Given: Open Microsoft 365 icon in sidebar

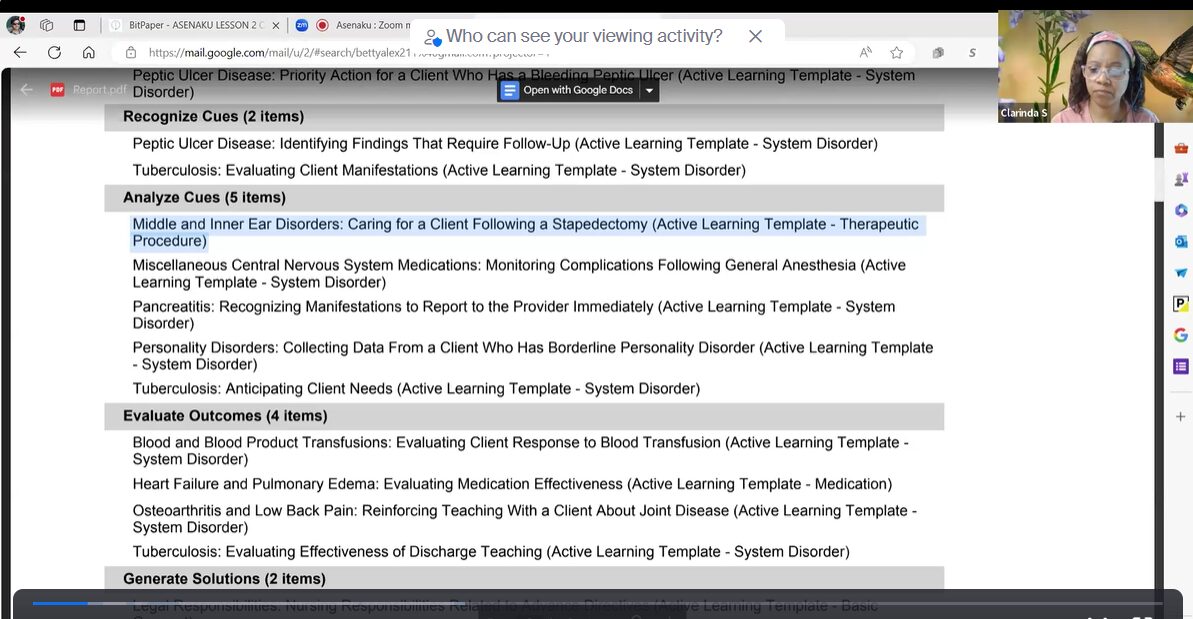Looking at the screenshot, I should click(x=1181, y=210).
